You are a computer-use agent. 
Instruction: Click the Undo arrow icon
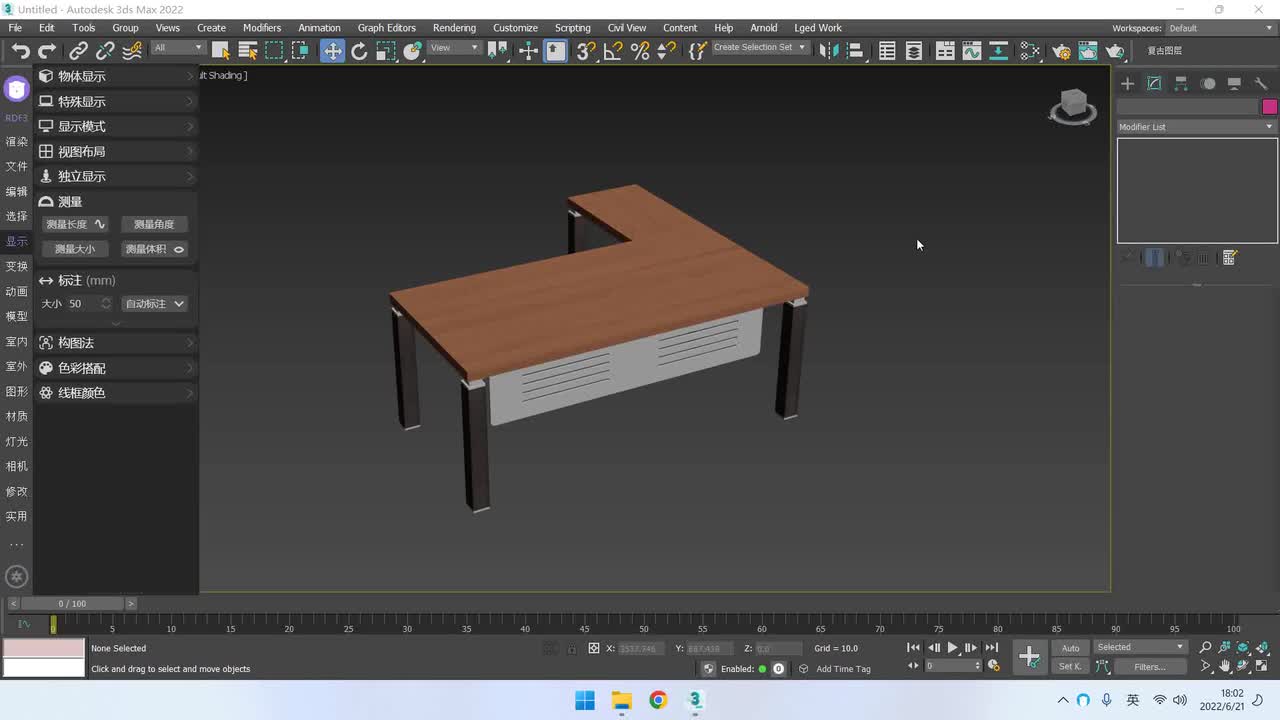[20, 51]
